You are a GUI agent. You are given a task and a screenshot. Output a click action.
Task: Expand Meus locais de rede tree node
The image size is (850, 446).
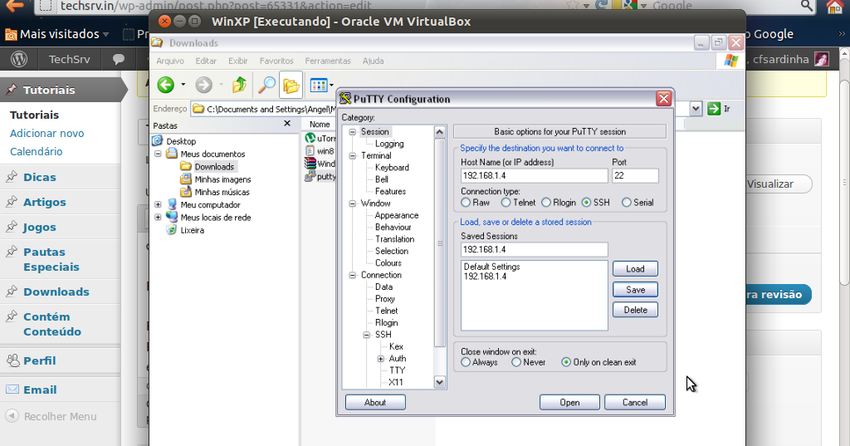pos(158,217)
